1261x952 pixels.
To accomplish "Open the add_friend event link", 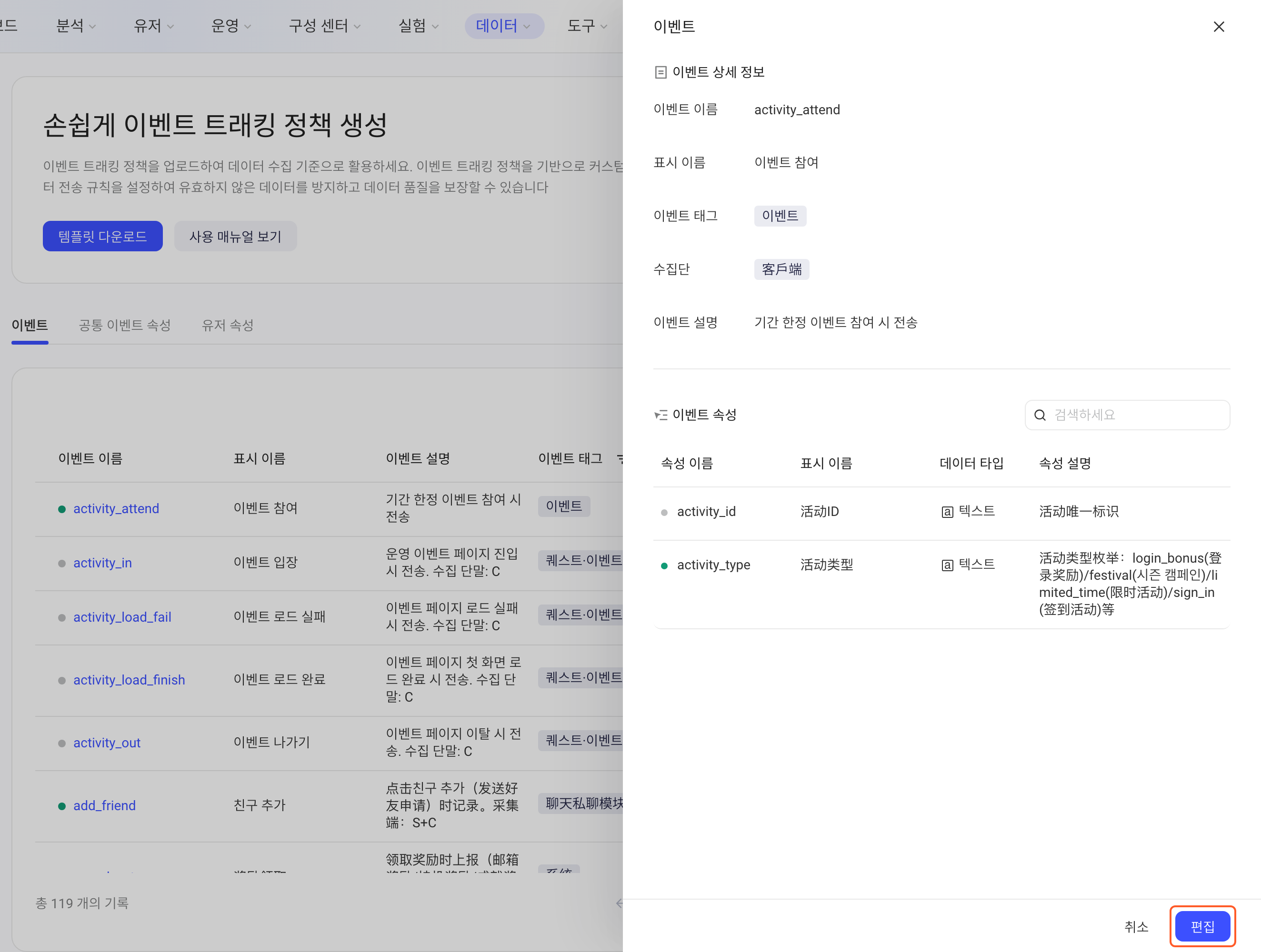I will (104, 805).
